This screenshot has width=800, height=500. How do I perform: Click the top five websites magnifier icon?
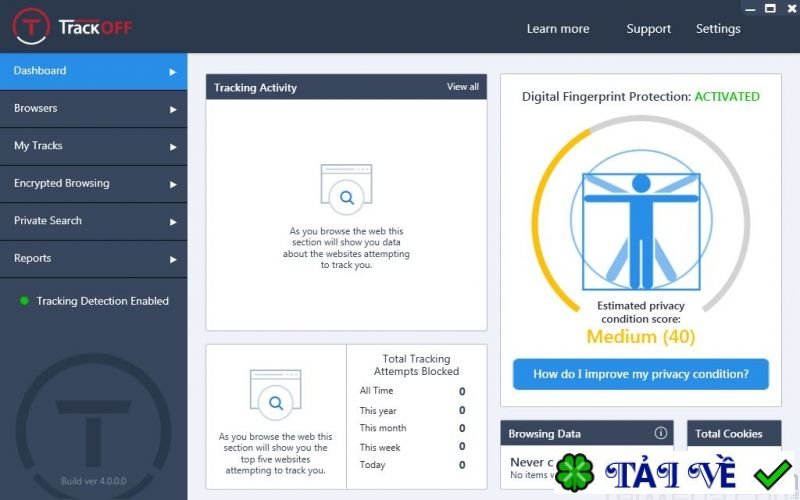click(x=276, y=394)
